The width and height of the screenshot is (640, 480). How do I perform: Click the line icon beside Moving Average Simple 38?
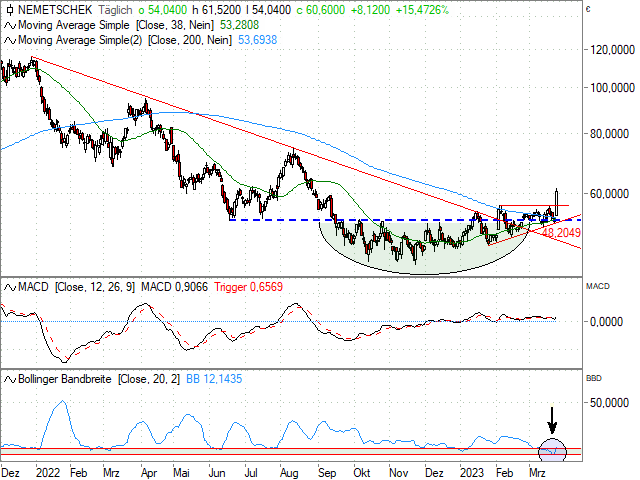pyautogui.click(x=10, y=25)
